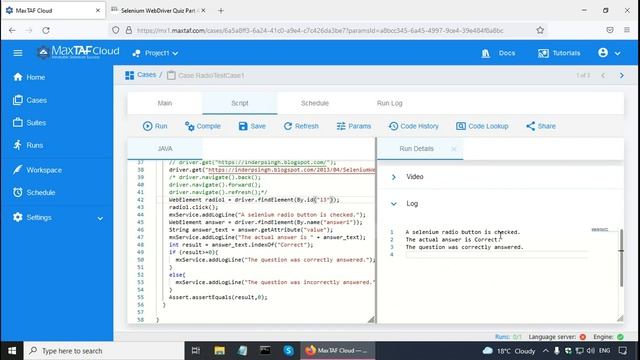Expand the Video section

[x=394, y=177]
